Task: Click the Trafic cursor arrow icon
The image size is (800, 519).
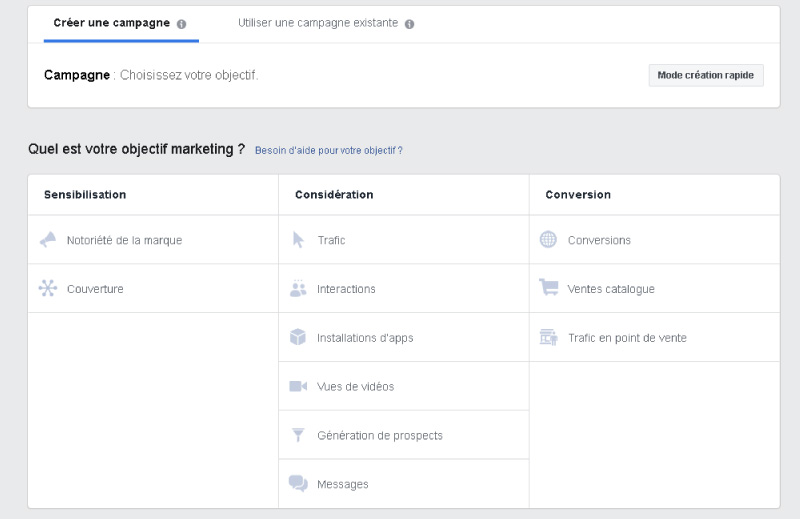Action: click(298, 240)
